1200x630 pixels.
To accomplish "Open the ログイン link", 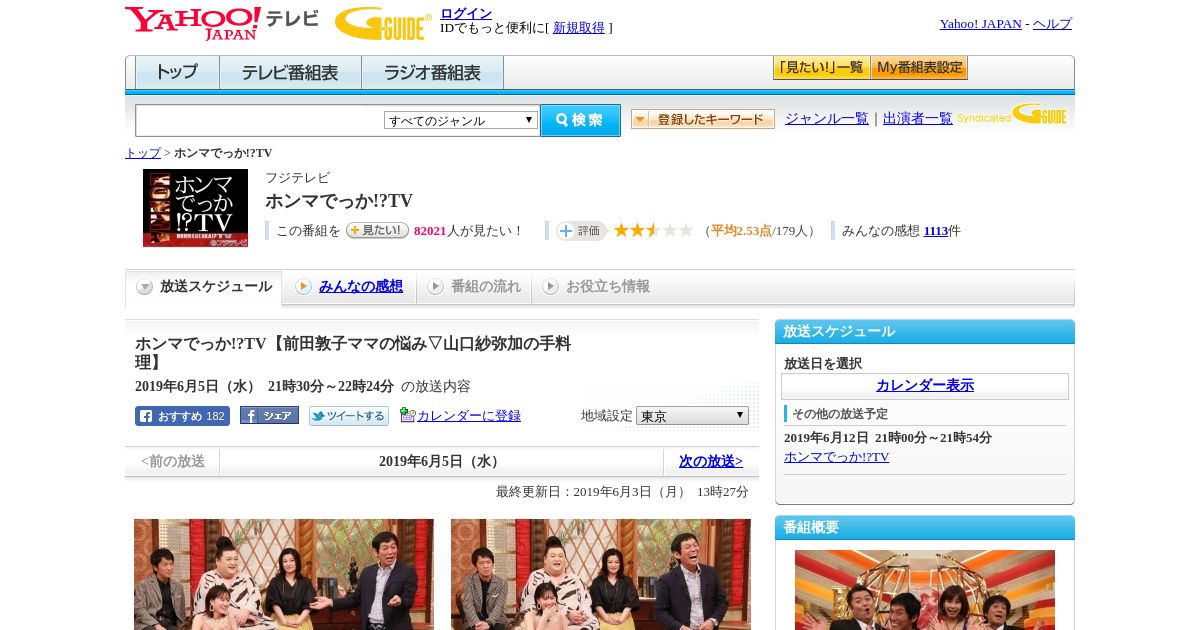I will (466, 13).
